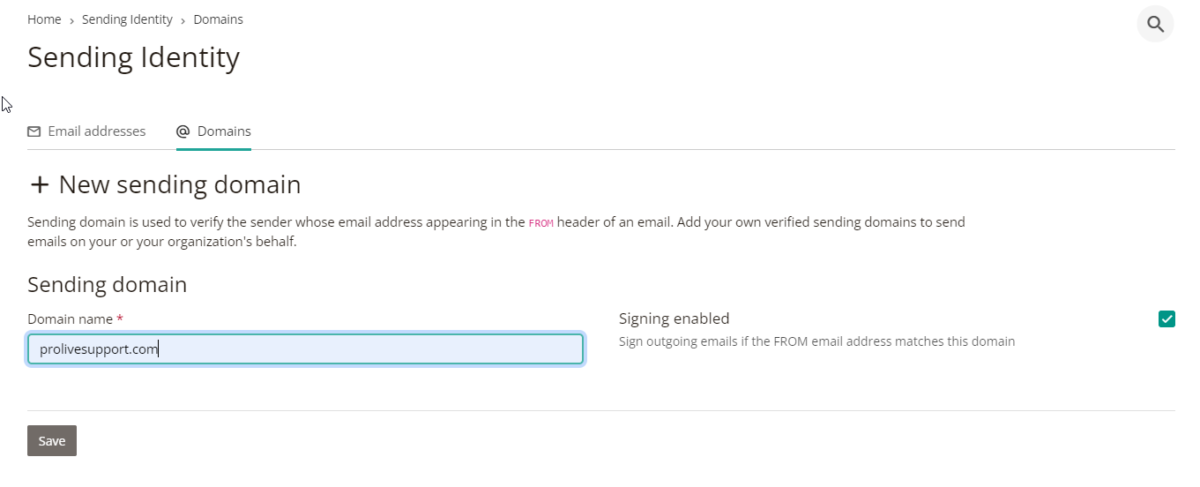Click the Sending Identity page title
This screenshot has width=1200, height=487.
coord(133,57)
